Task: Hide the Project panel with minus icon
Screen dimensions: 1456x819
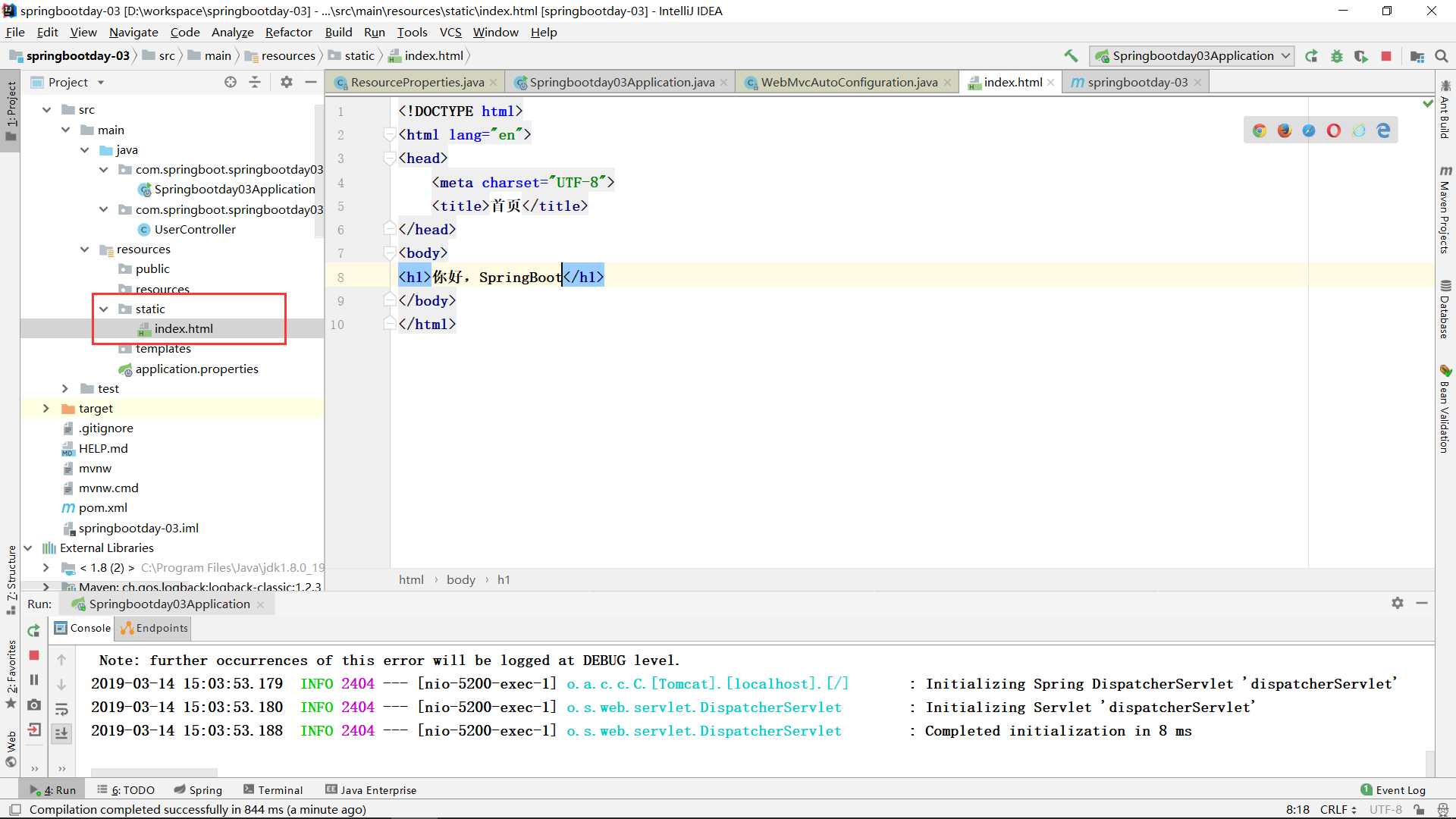Action: [311, 82]
